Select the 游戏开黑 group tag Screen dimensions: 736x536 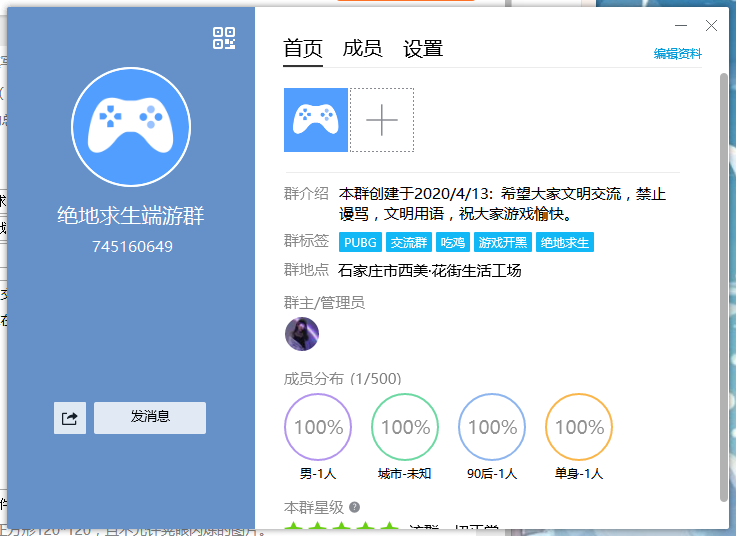coord(503,242)
